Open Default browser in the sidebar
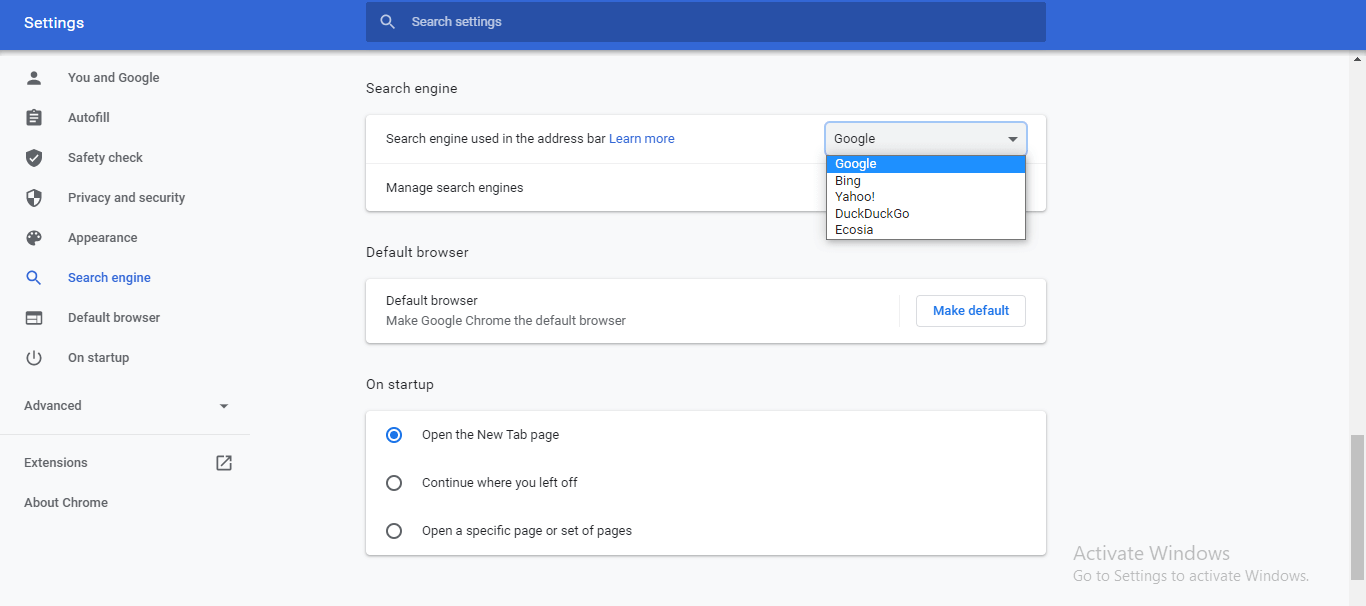 (x=114, y=318)
